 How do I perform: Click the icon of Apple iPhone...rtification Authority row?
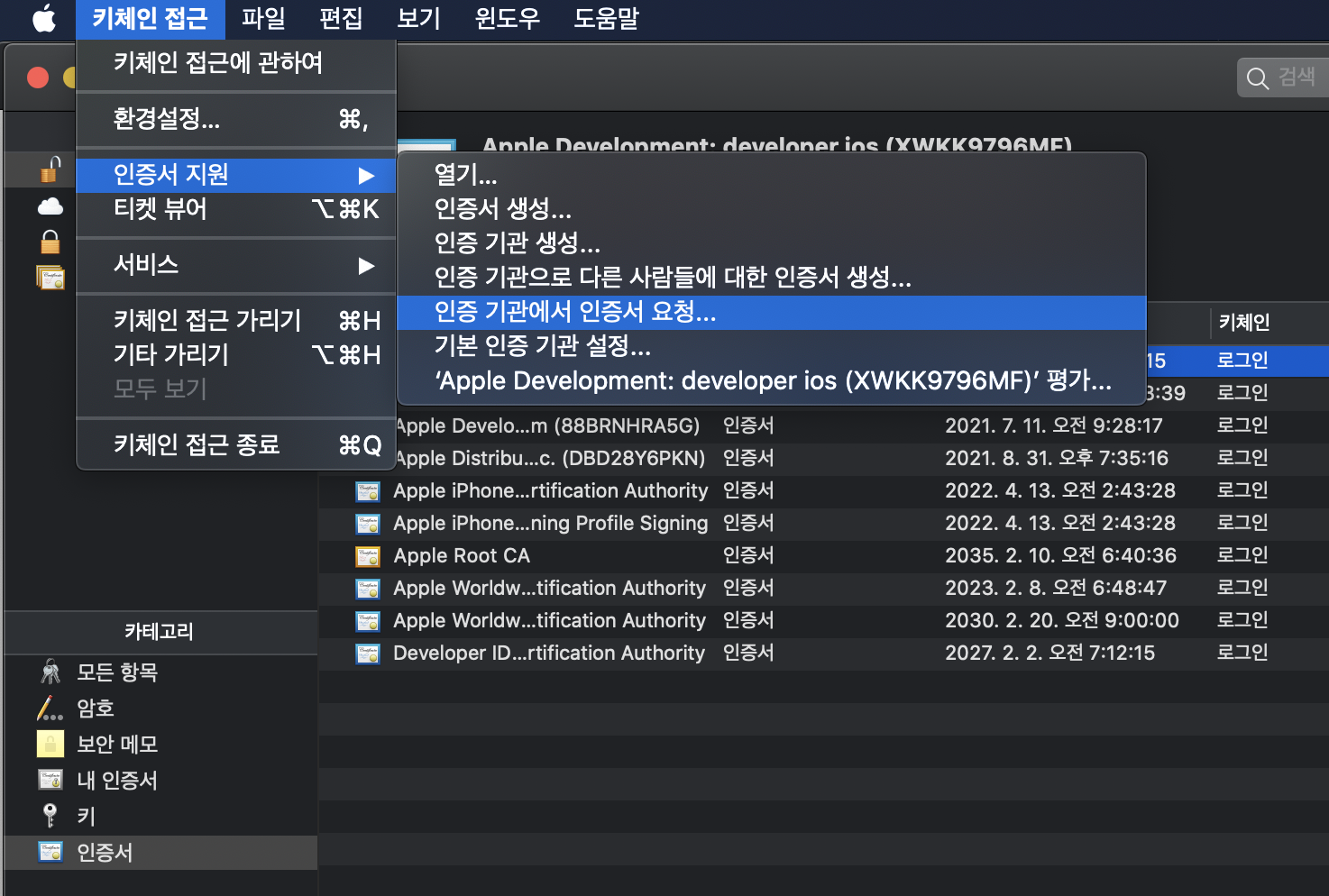(x=368, y=491)
